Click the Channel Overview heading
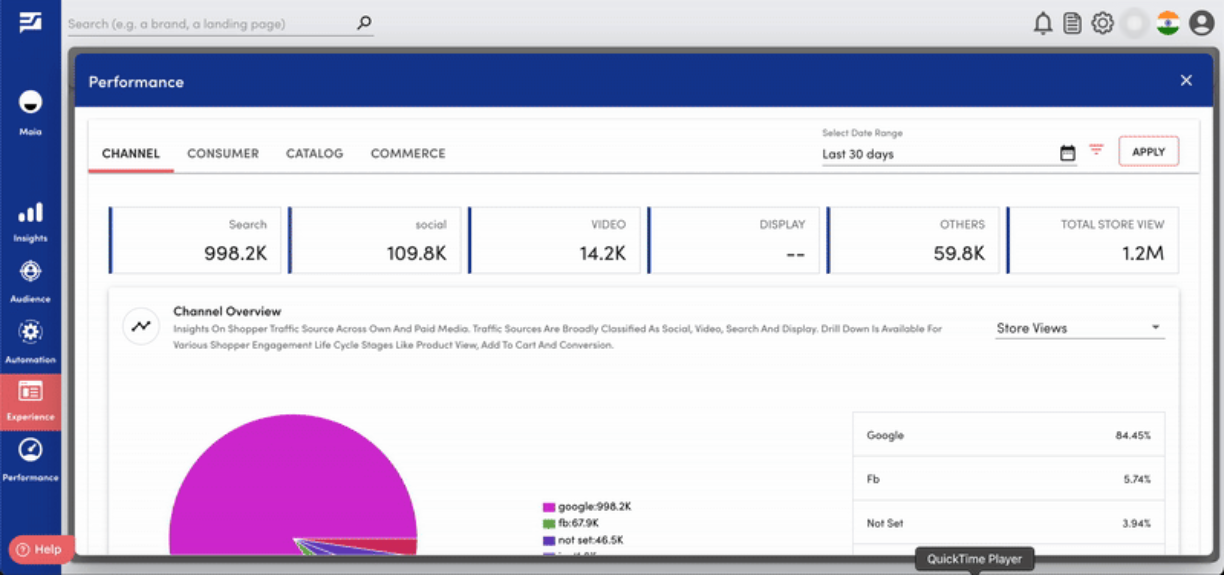Viewport: 1224px width, 575px height. pyautogui.click(x=227, y=311)
